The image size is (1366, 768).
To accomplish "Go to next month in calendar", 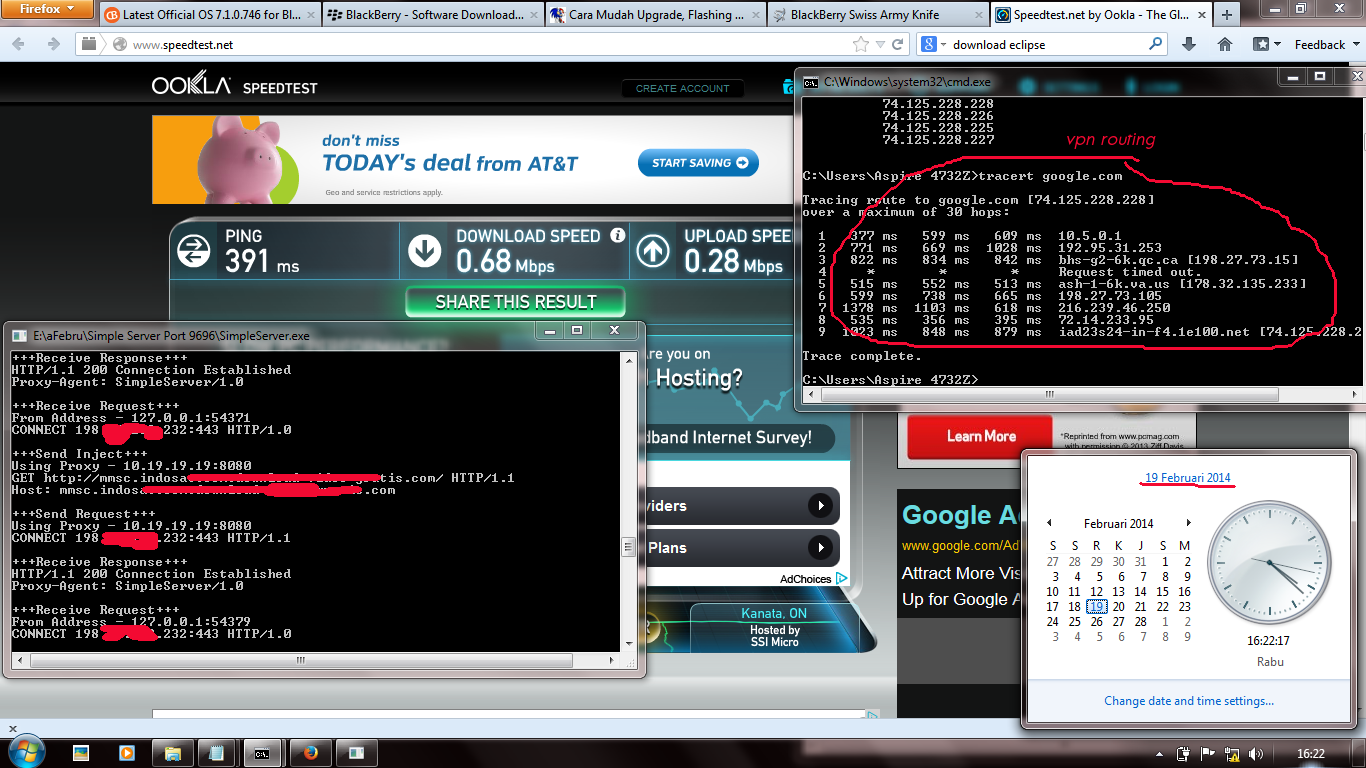I will [x=1188, y=523].
